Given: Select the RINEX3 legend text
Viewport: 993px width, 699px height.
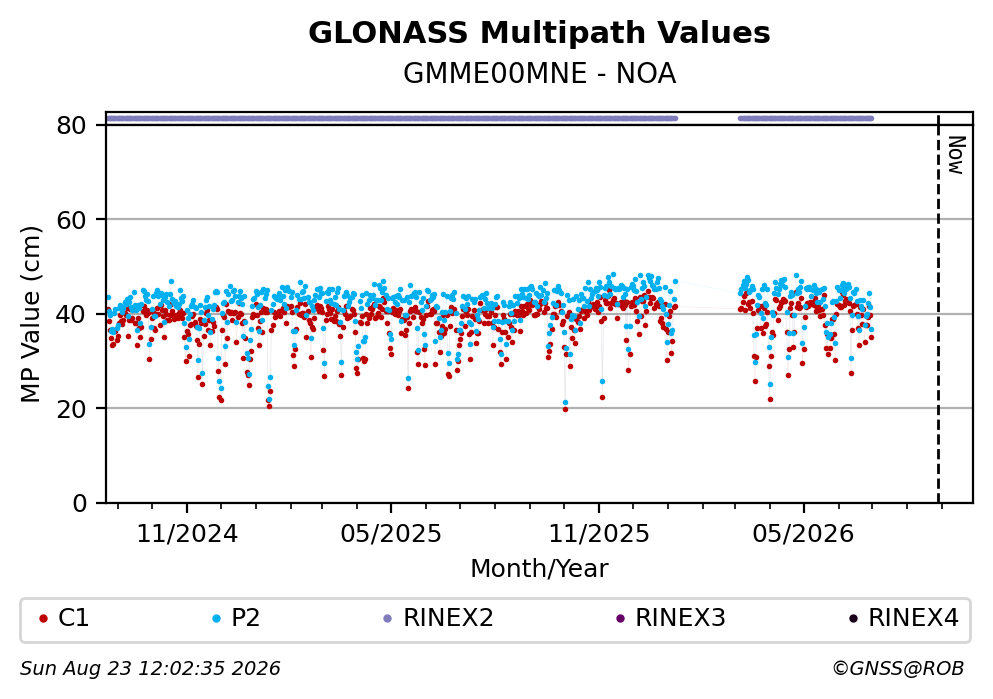Looking at the screenshot, I should [x=680, y=618].
